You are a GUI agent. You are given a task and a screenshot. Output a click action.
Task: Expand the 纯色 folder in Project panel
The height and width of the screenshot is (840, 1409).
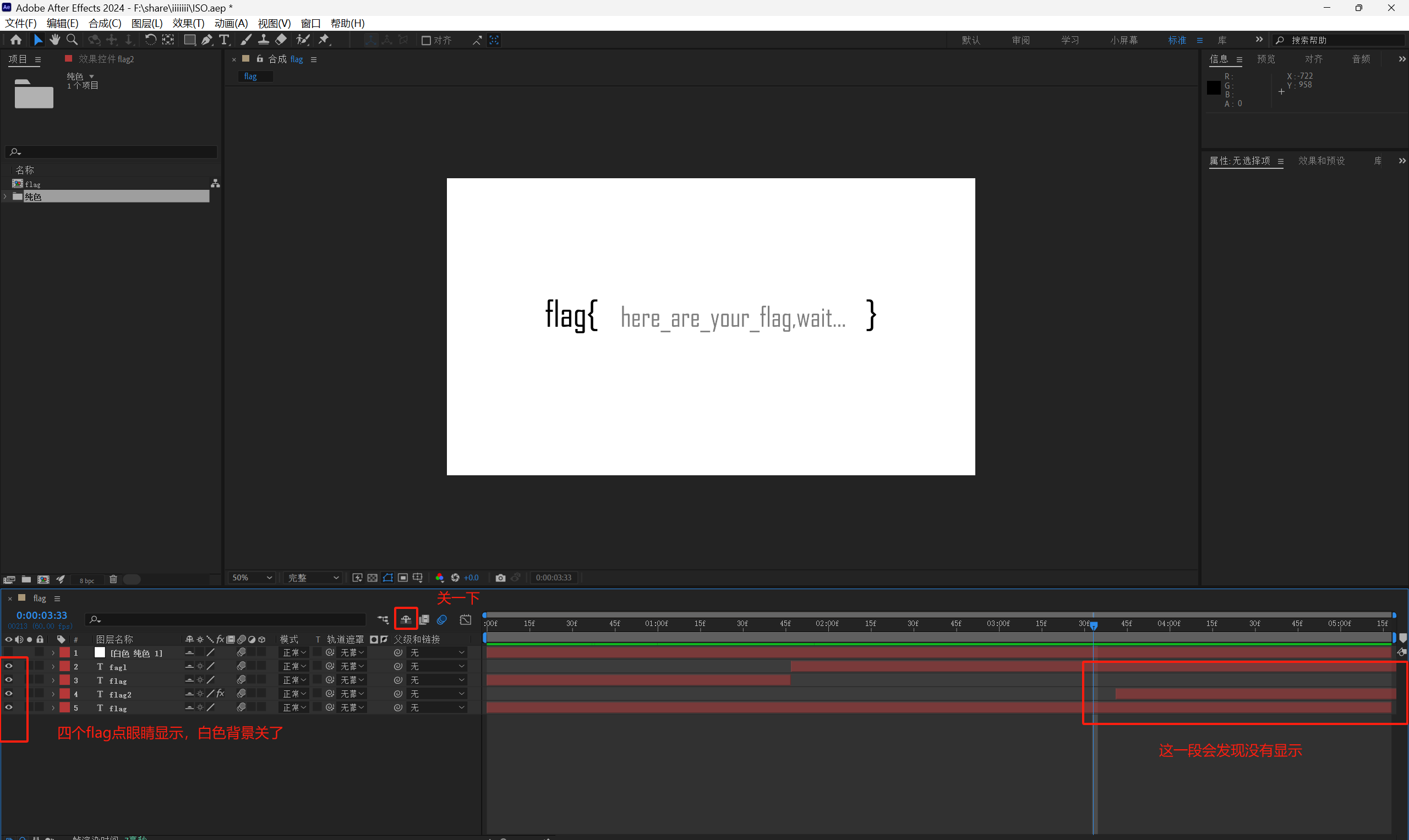(x=5, y=196)
